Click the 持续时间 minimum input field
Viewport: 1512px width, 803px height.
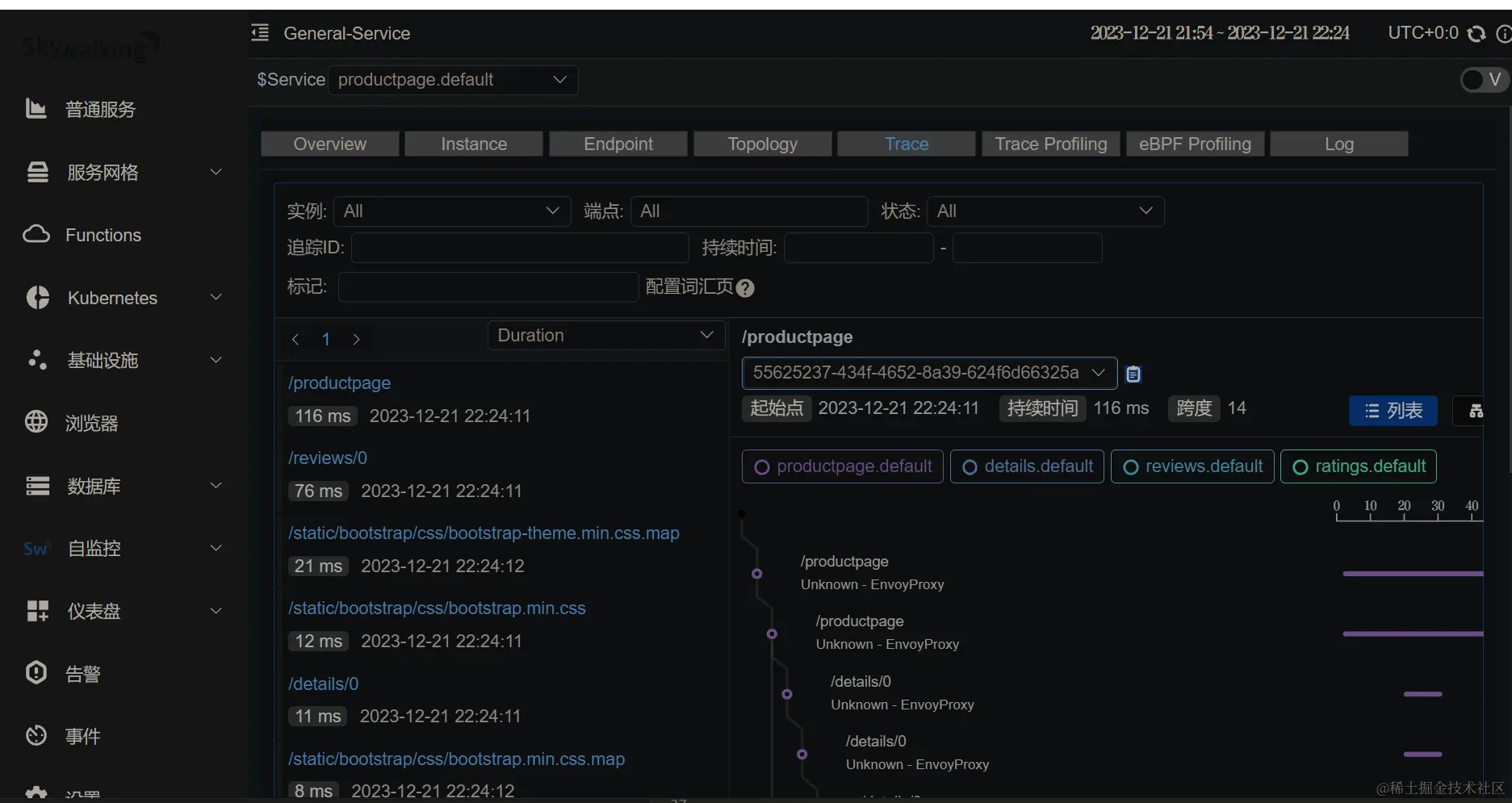pos(859,248)
